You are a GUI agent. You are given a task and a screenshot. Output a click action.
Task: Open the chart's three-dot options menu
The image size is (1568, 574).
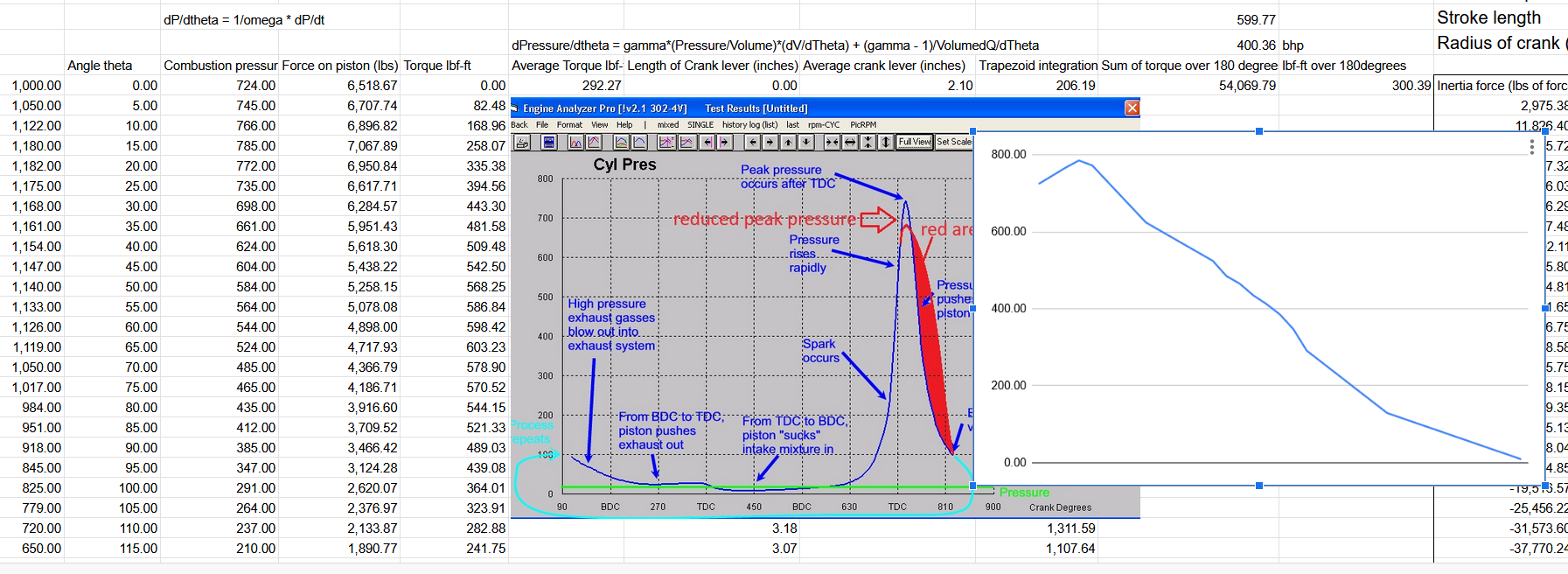tap(1531, 147)
